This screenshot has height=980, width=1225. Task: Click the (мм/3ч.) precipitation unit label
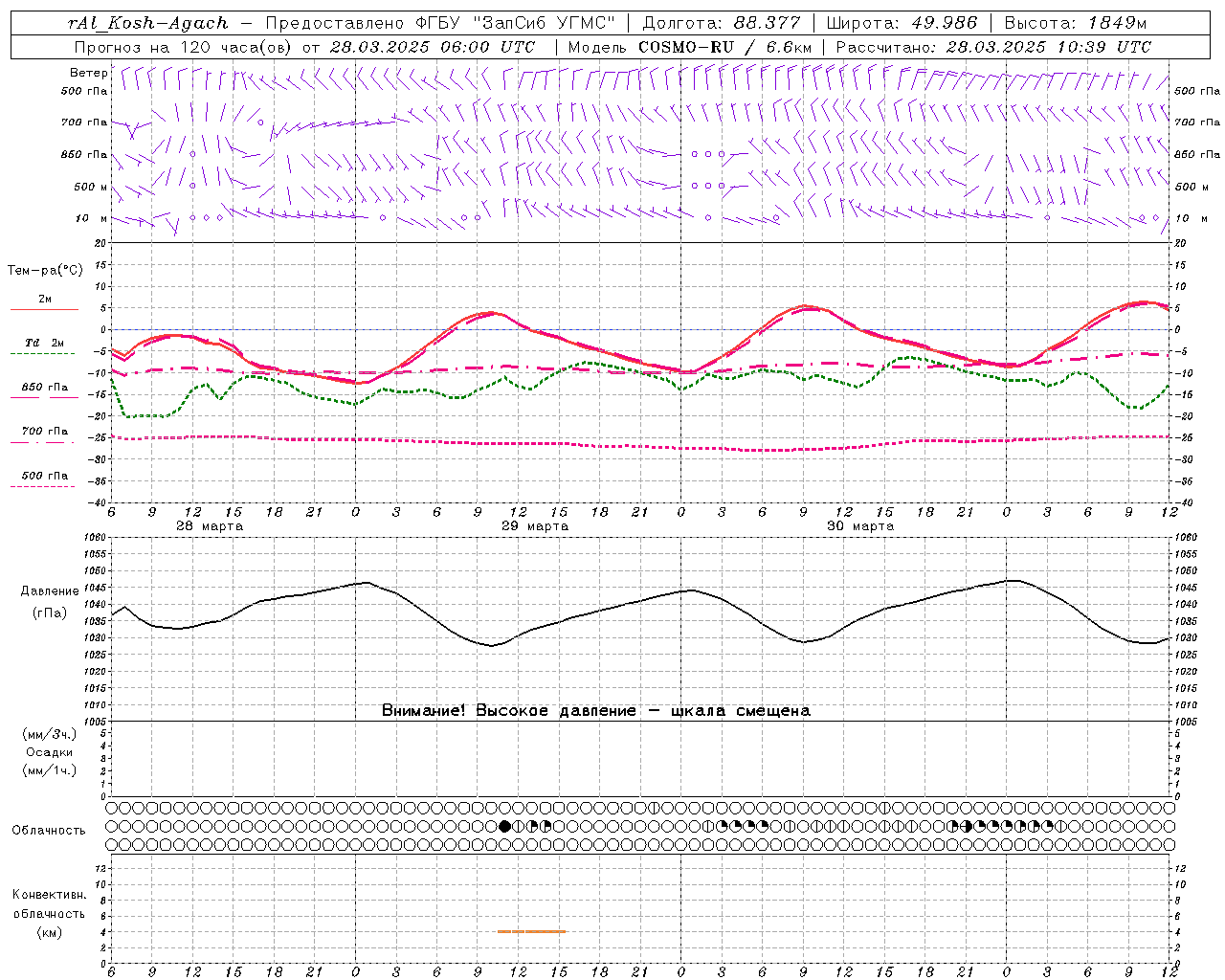[x=50, y=734]
